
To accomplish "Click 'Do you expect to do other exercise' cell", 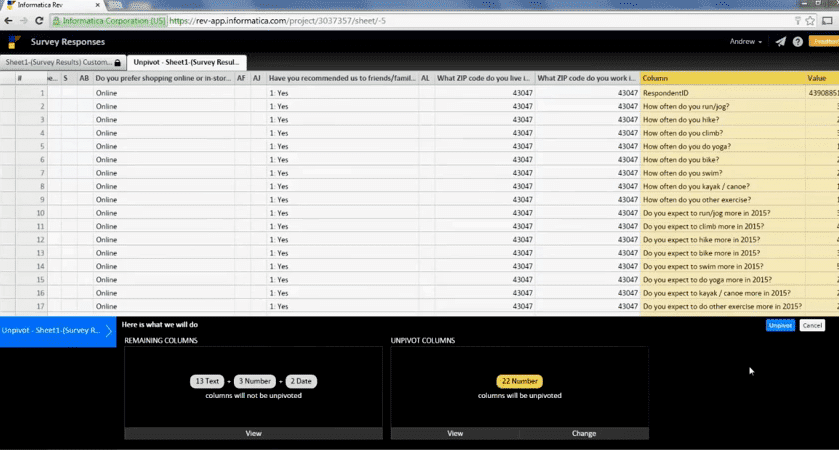I will tap(722, 307).
